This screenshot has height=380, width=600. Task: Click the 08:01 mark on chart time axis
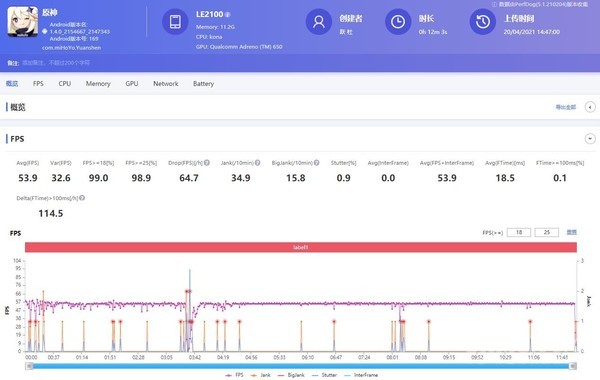tap(392, 357)
